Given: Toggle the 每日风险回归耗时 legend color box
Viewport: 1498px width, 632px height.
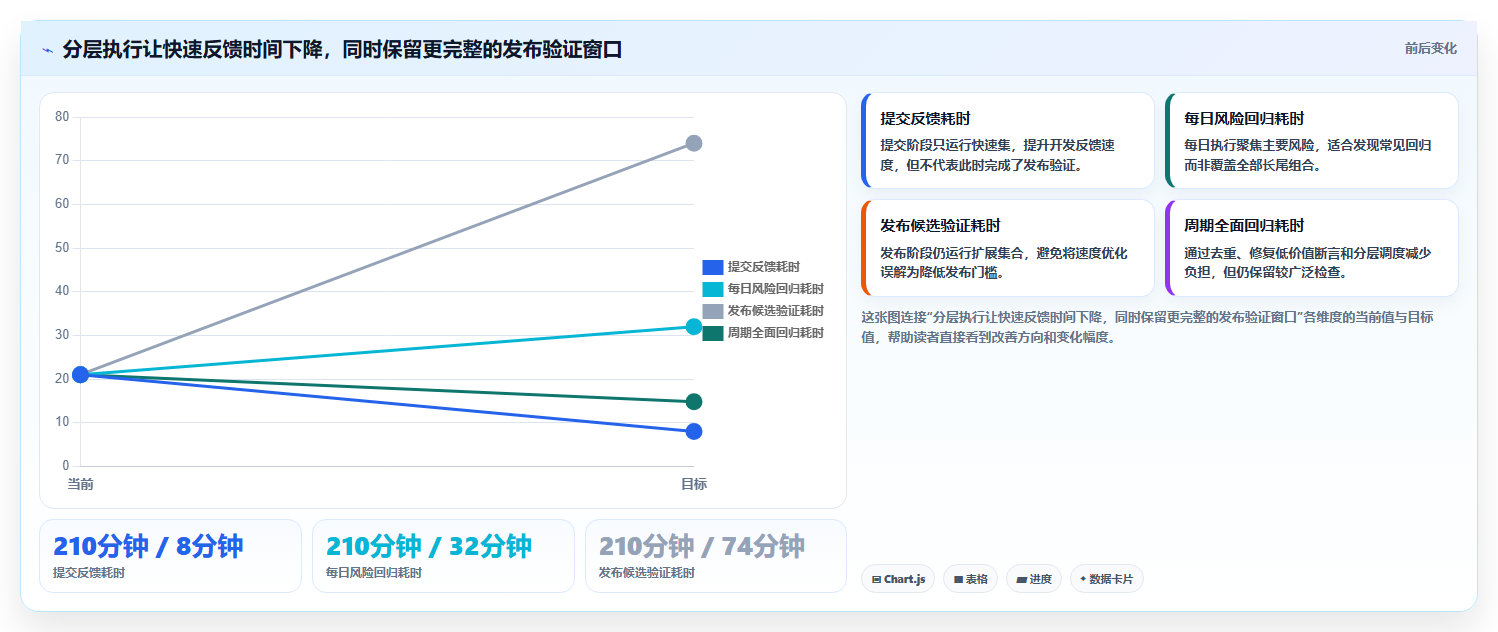Looking at the screenshot, I should (712, 289).
